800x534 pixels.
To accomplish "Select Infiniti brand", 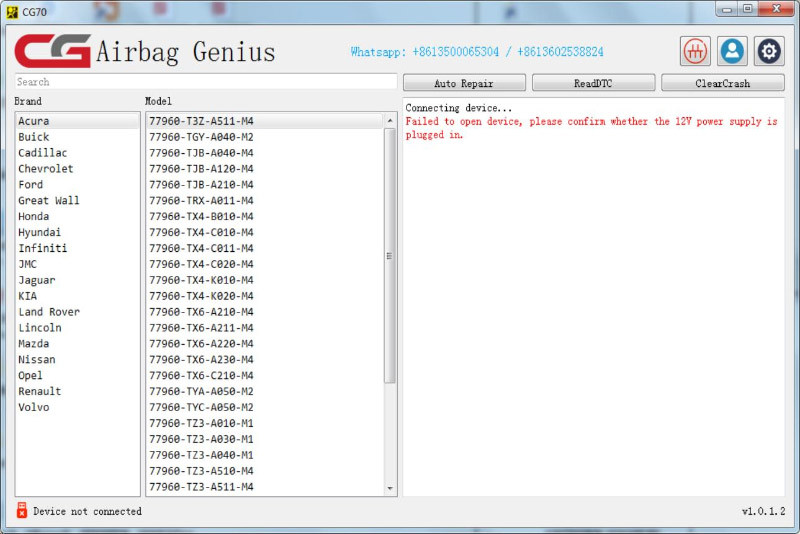I will point(78,248).
